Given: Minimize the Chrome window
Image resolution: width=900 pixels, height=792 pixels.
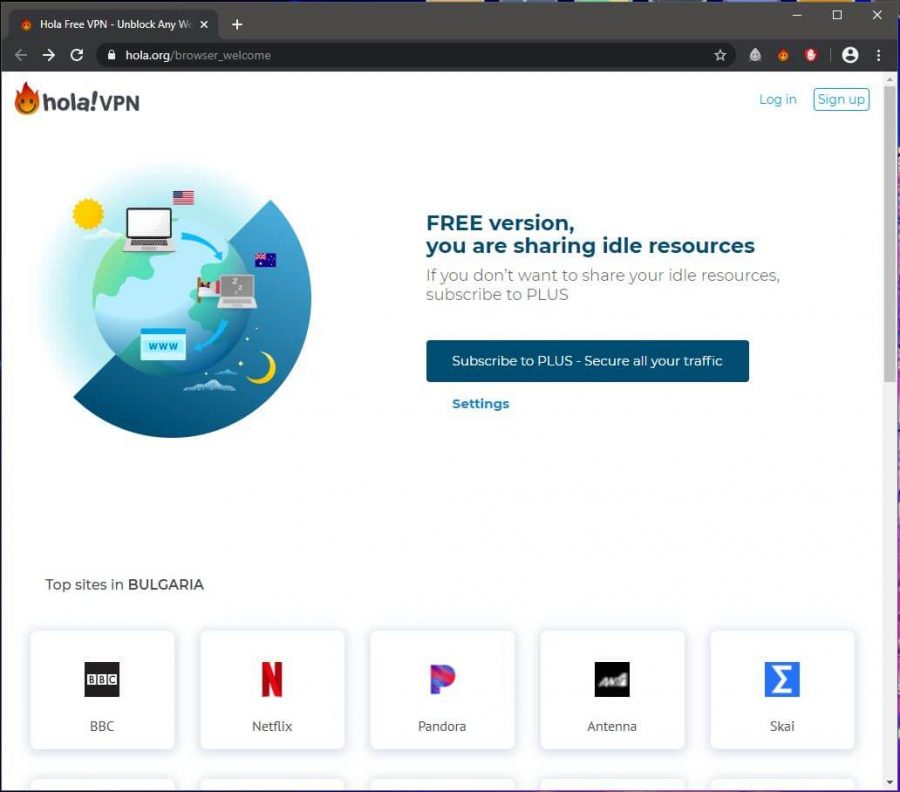Looking at the screenshot, I should 797,15.
